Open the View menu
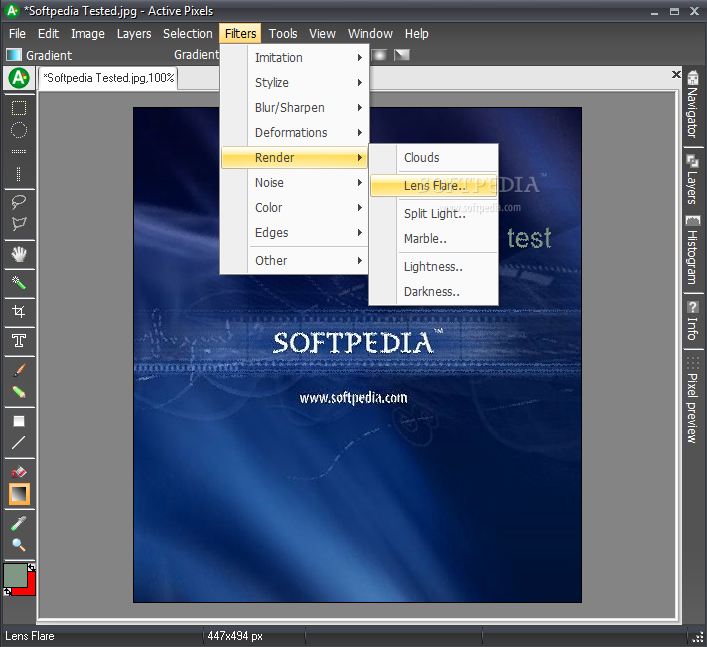The image size is (707, 647). tap(322, 34)
